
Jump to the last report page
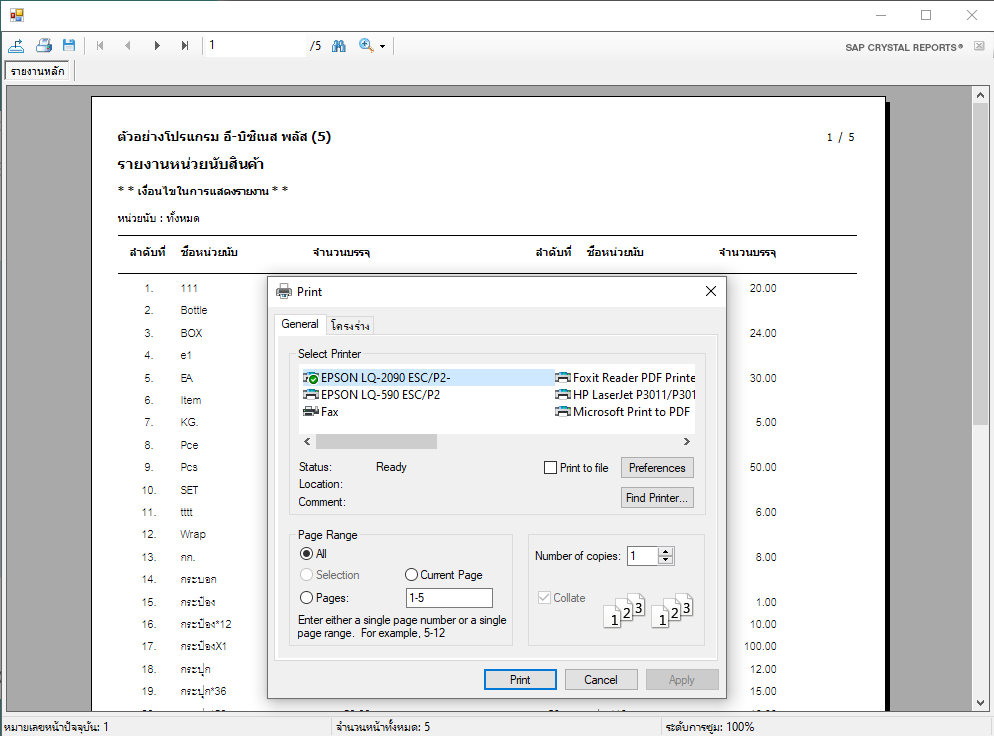pyautogui.click(x=185, y=45)
